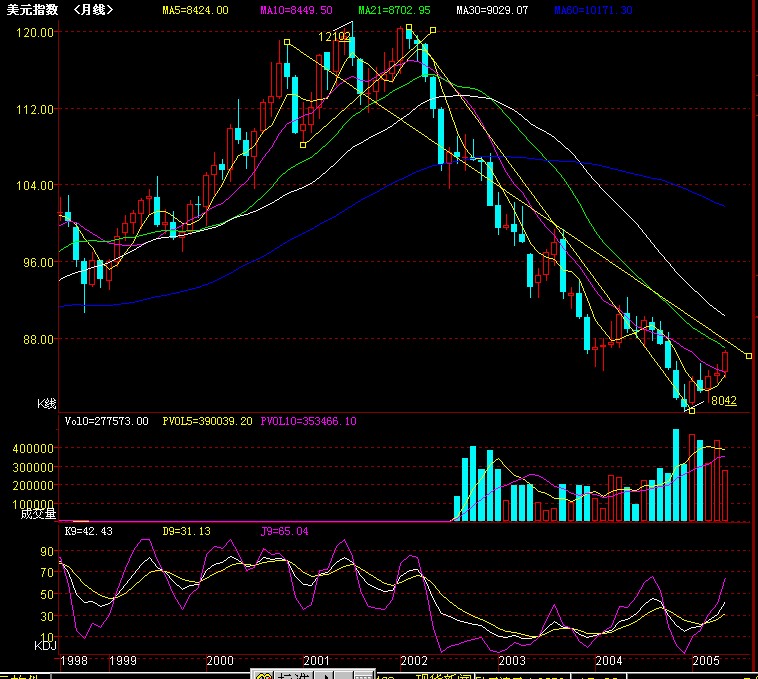
Task: Click the 30 level on KDJ axis
Action: 47,617
